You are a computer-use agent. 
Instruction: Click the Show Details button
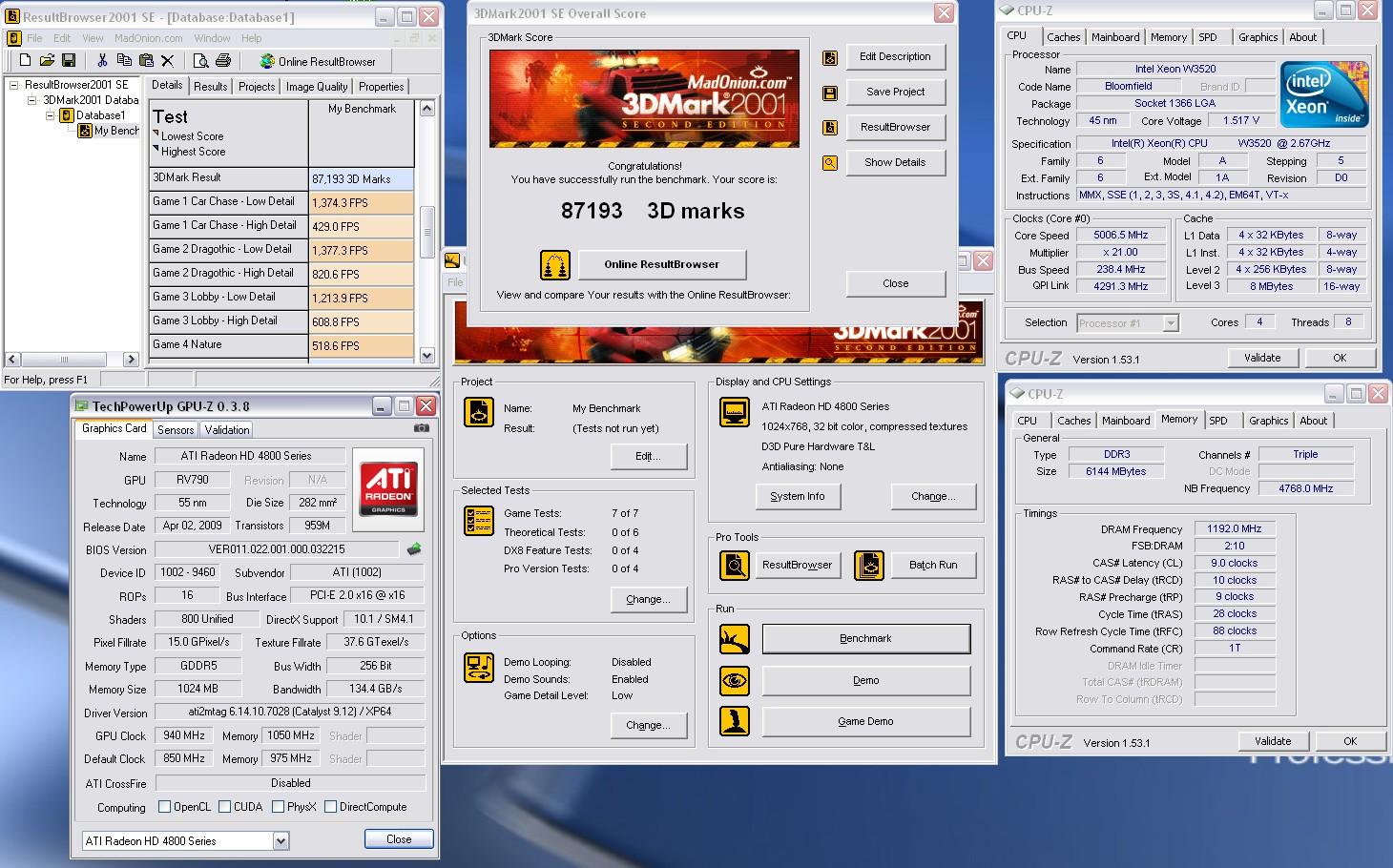tap(895, 163)
